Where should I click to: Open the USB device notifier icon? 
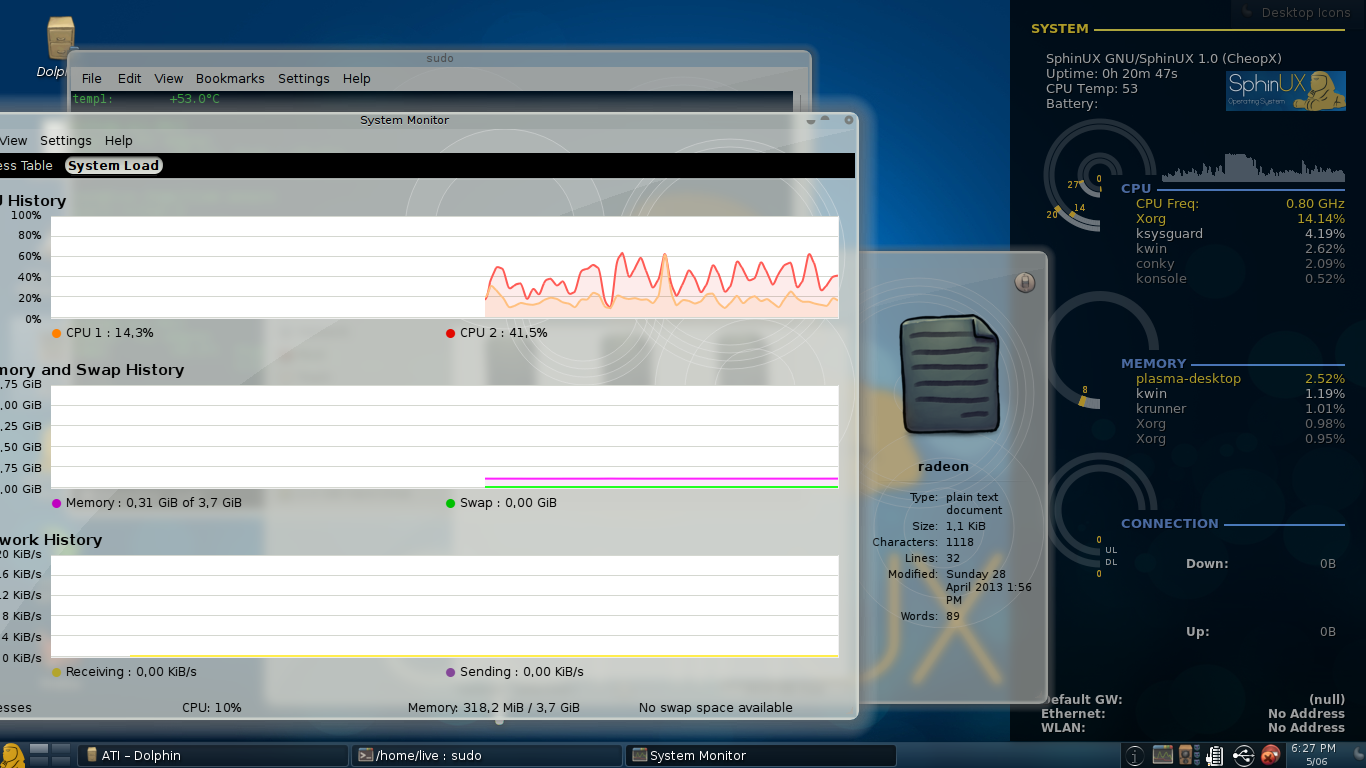tap(1243, 755)
